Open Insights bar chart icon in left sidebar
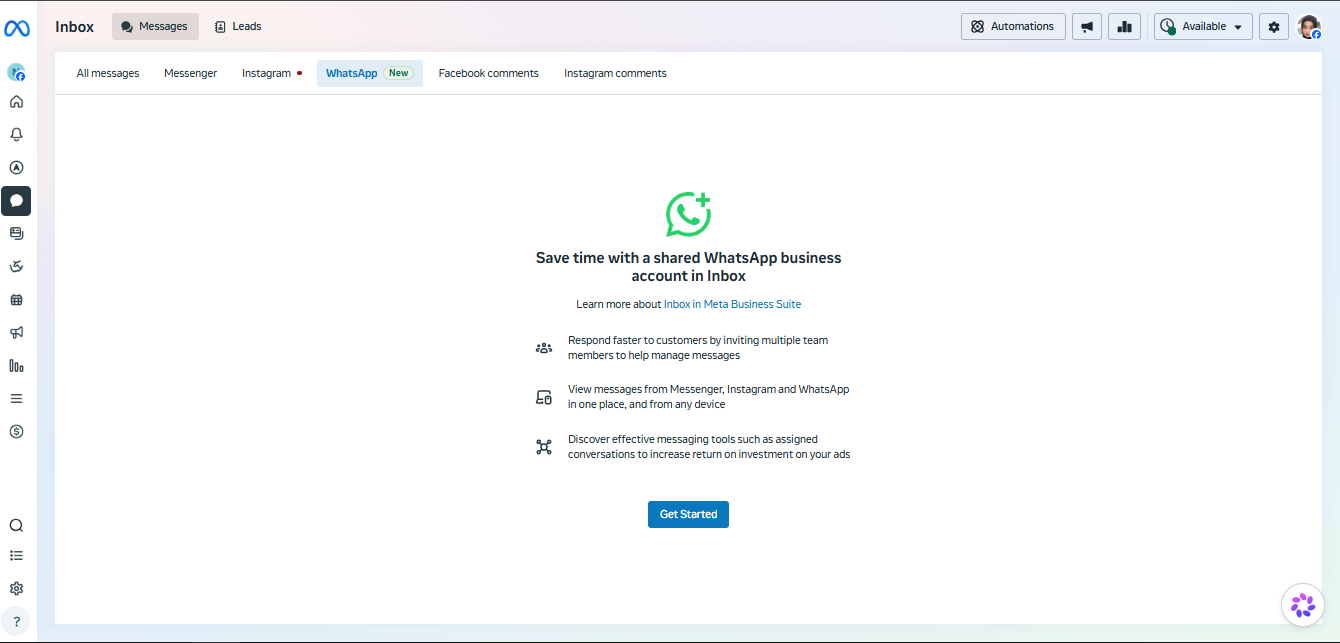The width and height of the screenshot is (1340, 643). point(16,366)
